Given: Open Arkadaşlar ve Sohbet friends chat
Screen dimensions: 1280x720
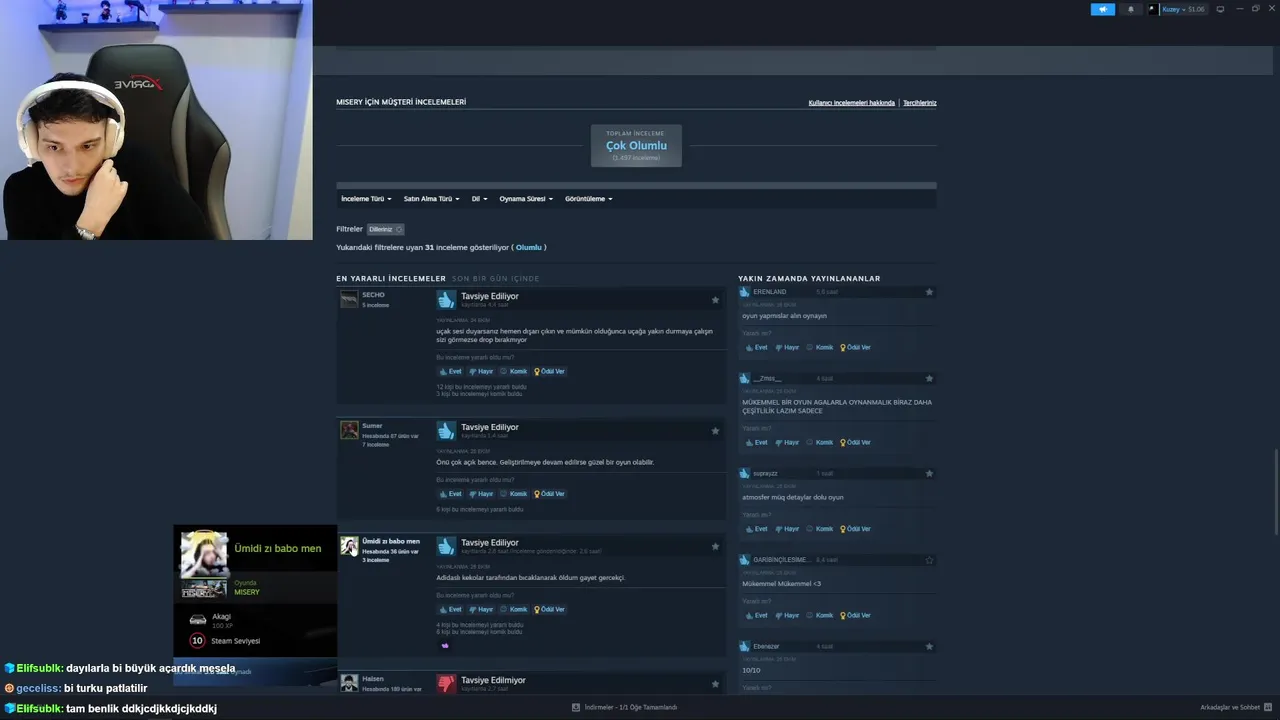Looking at the screenshot, I should (x=1236, y=707).
